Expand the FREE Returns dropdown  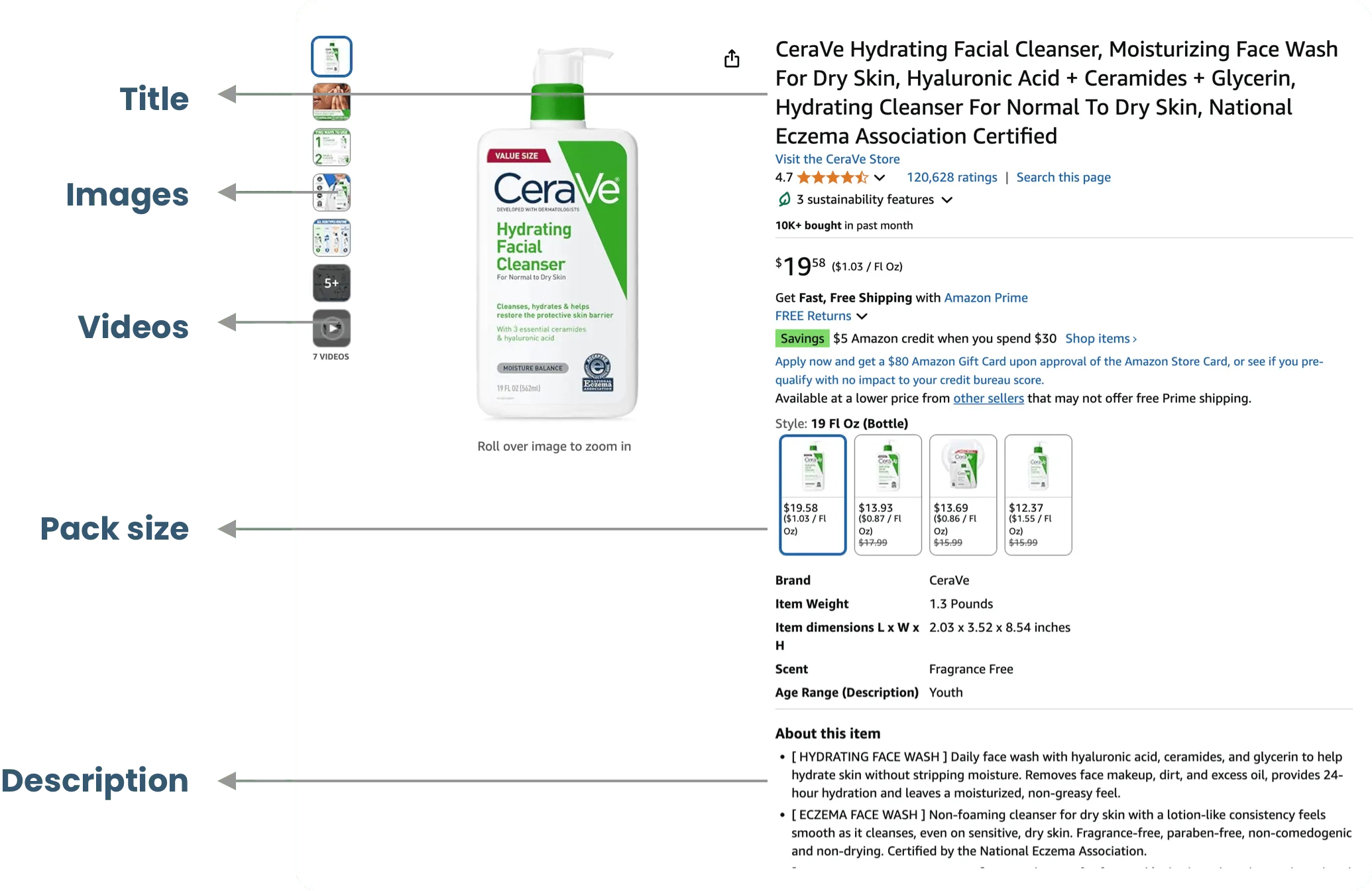[x=862, y=316]
